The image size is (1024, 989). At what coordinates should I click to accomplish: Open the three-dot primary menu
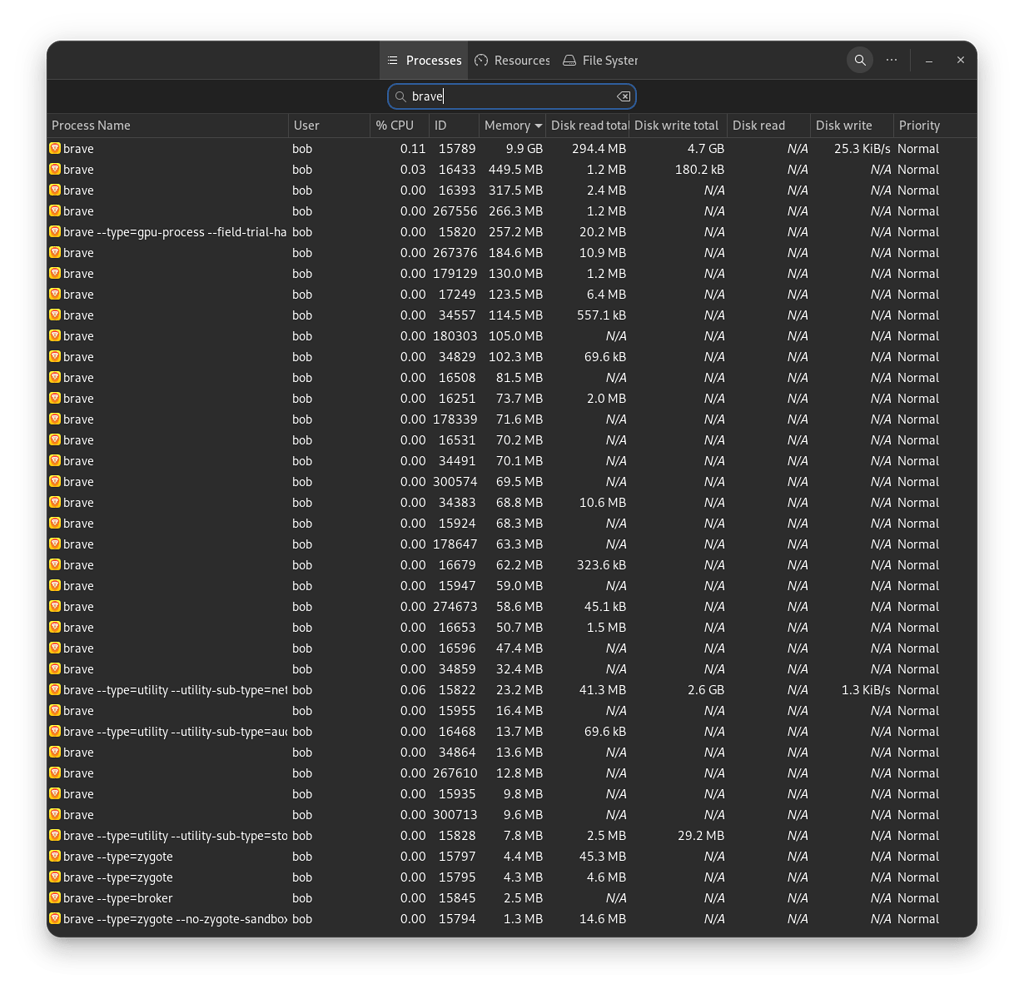(891, 60)
